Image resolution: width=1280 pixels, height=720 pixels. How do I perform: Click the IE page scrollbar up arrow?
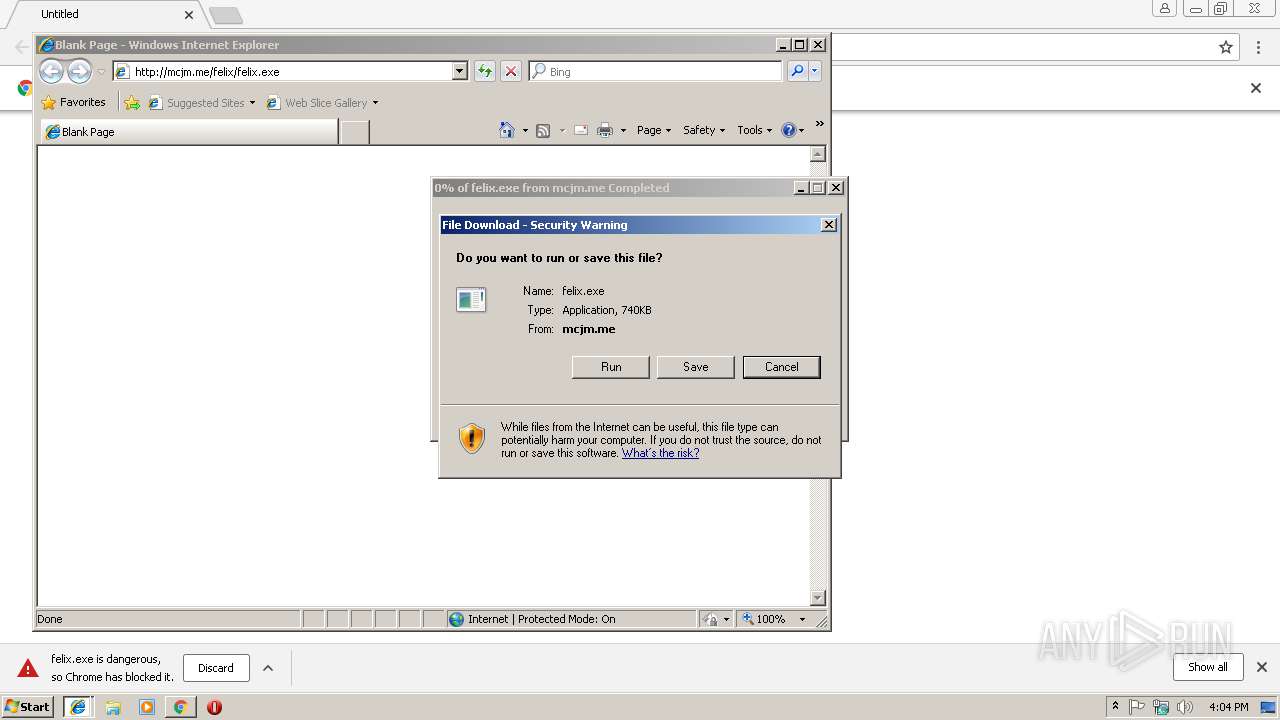tap(818, 154)
